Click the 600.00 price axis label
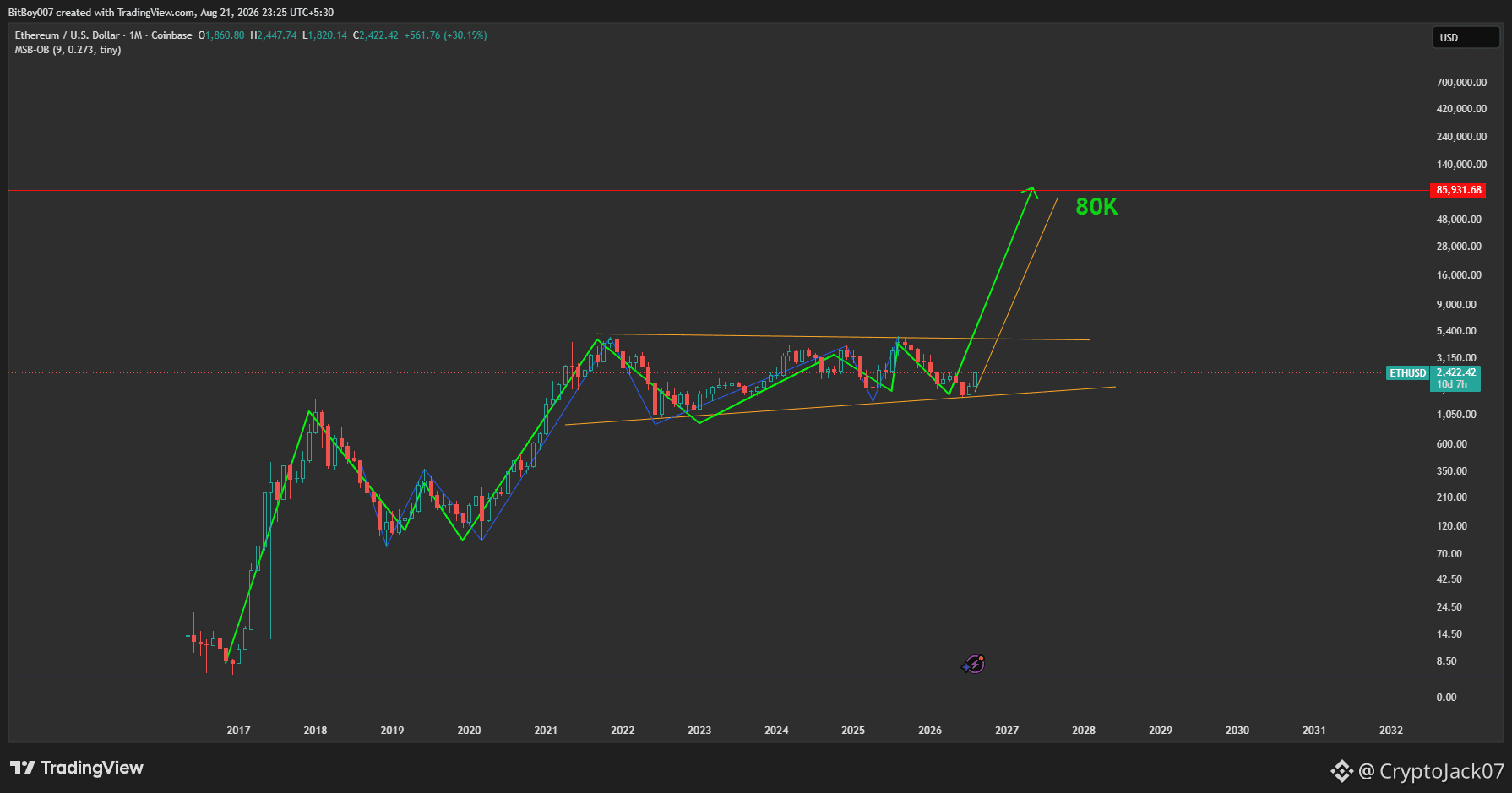This screenshot has width=1512, height=793. point(1452,444)
